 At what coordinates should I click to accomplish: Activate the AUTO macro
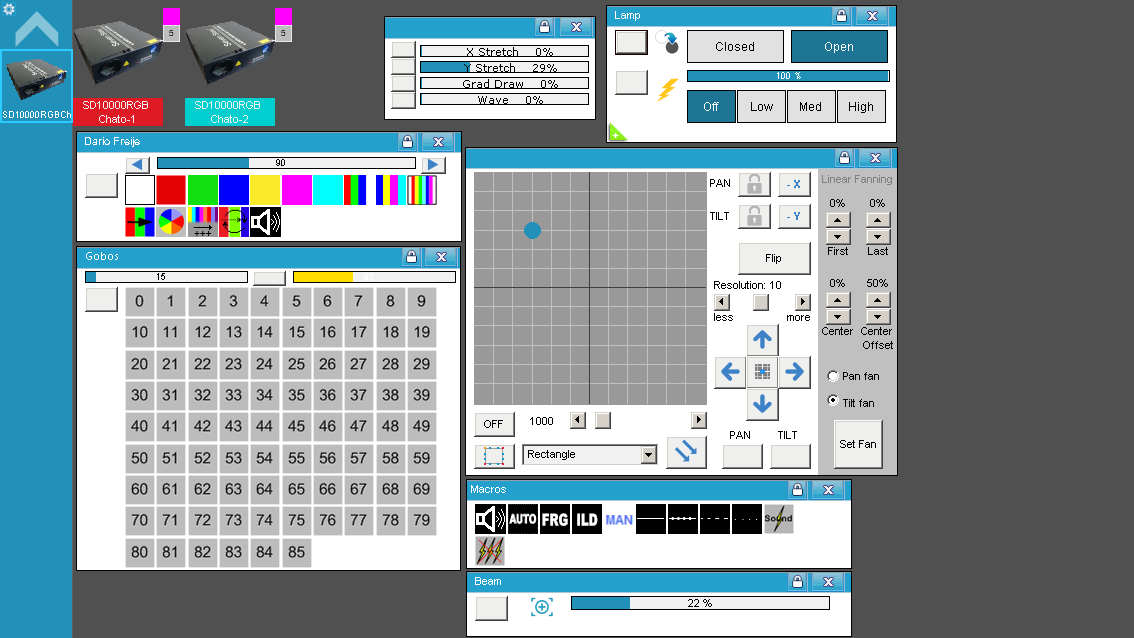522,519
